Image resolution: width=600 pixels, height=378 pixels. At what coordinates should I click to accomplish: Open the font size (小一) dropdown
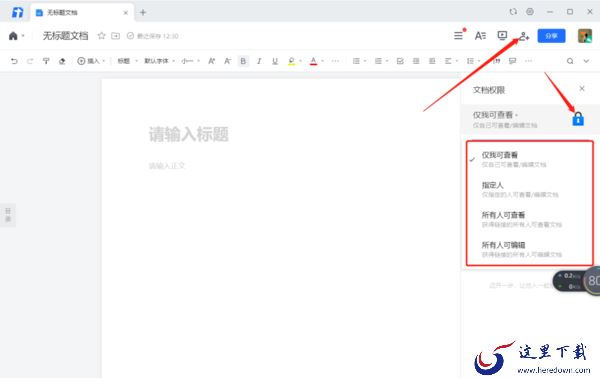[191, 61]
